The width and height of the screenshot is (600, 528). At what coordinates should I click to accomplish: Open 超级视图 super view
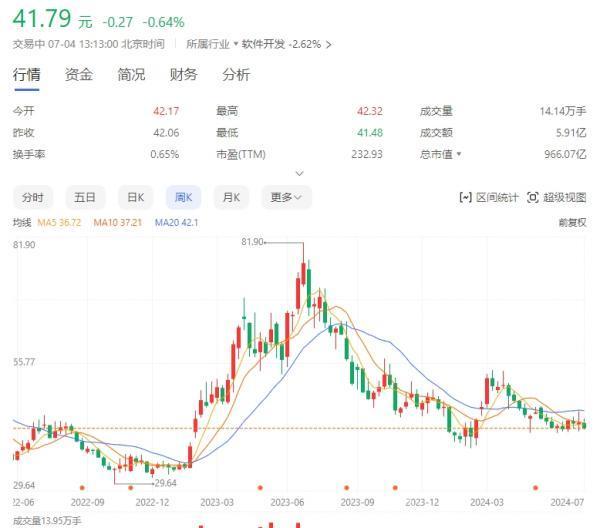556,197
